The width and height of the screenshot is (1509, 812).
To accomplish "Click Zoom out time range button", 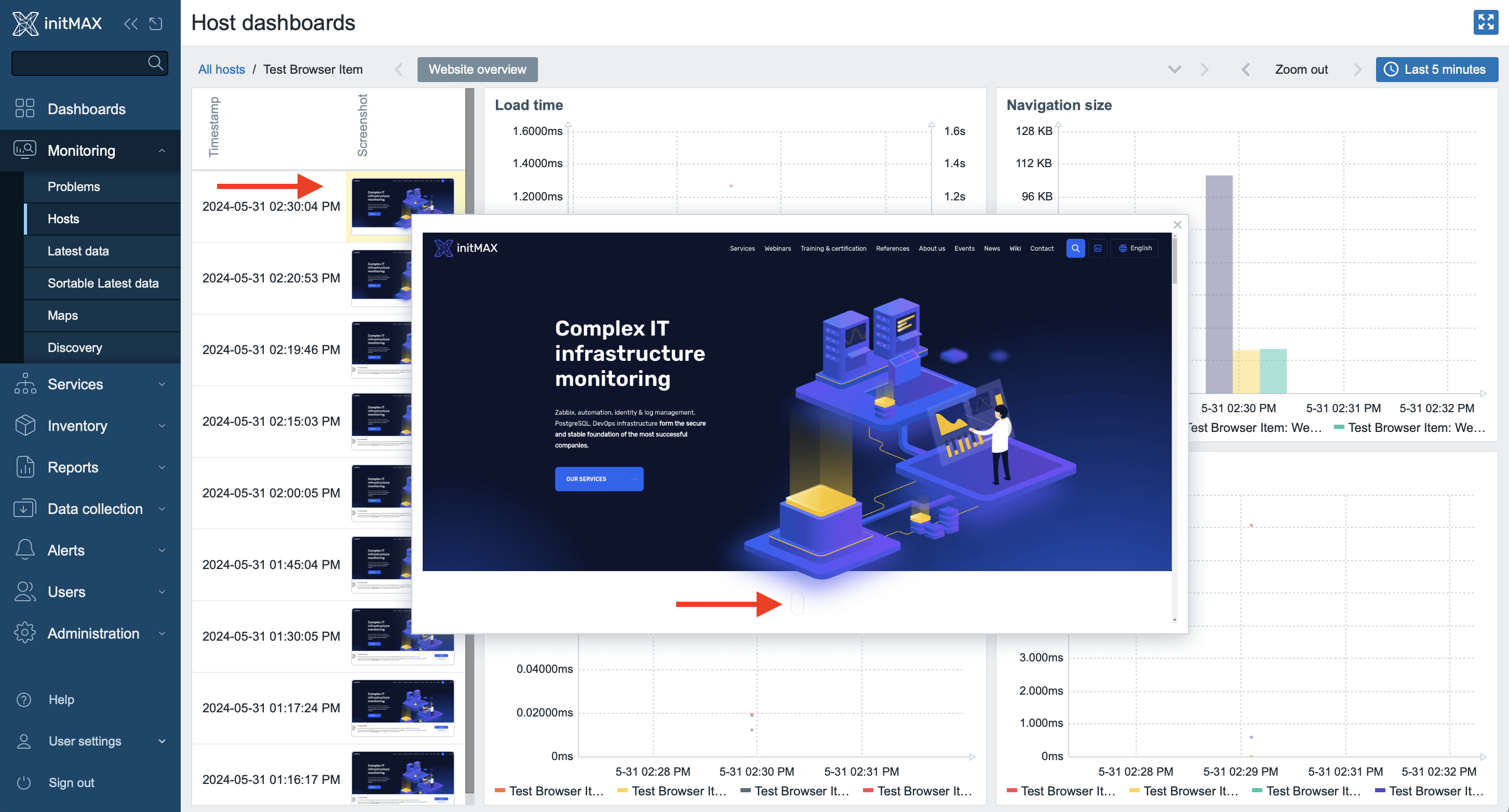I will (1301, 69).
